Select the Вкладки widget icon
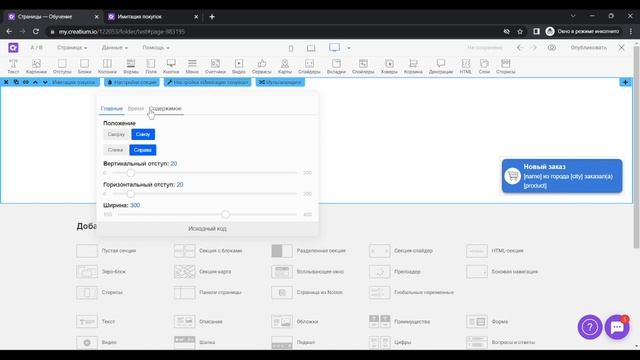Image resolution: width=640 pixels, height=360 pixels. (336, 66)
